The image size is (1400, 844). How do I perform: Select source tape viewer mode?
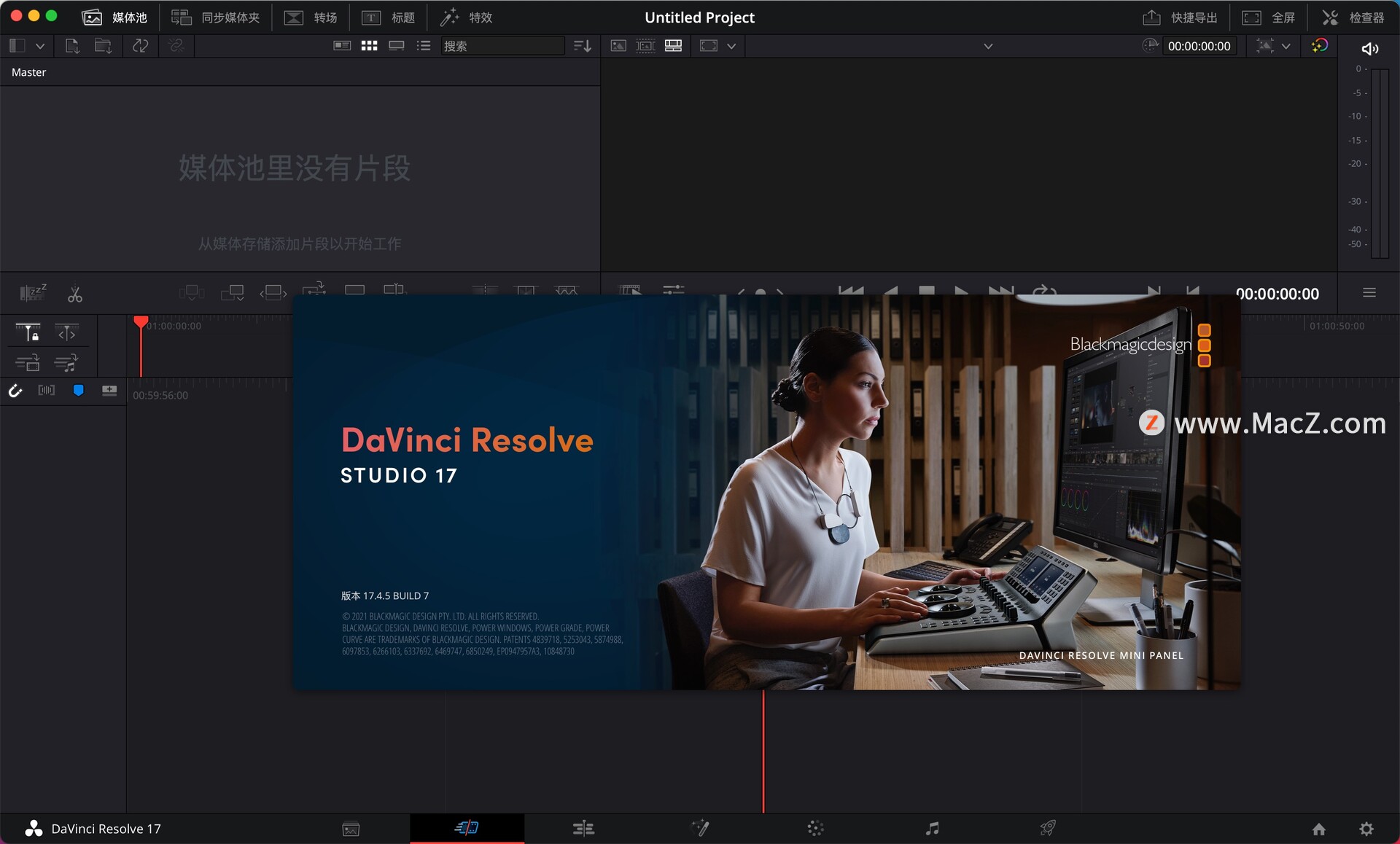(646, 45)
